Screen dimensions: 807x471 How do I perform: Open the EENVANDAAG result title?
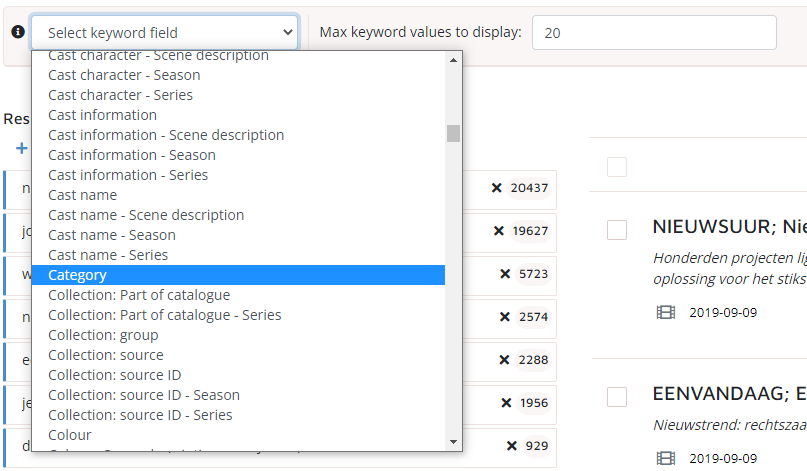point(729,393)
